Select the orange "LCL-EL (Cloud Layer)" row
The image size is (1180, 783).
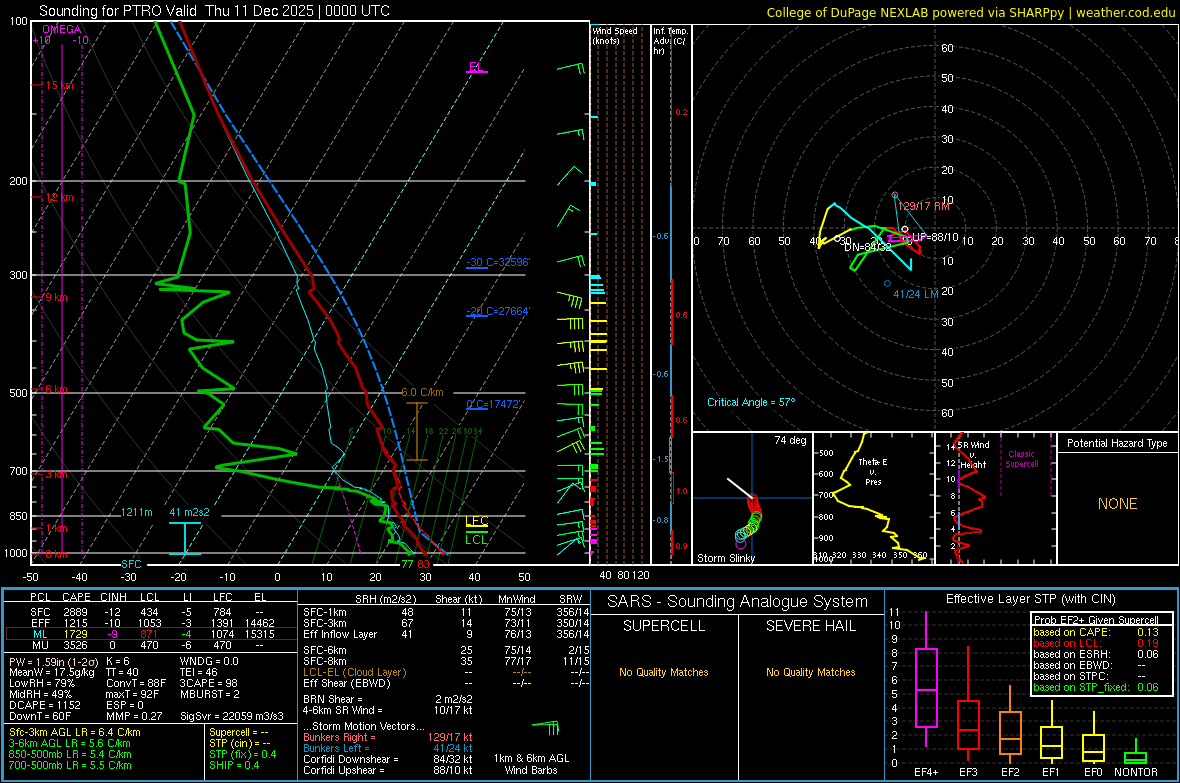click(444, 672)
